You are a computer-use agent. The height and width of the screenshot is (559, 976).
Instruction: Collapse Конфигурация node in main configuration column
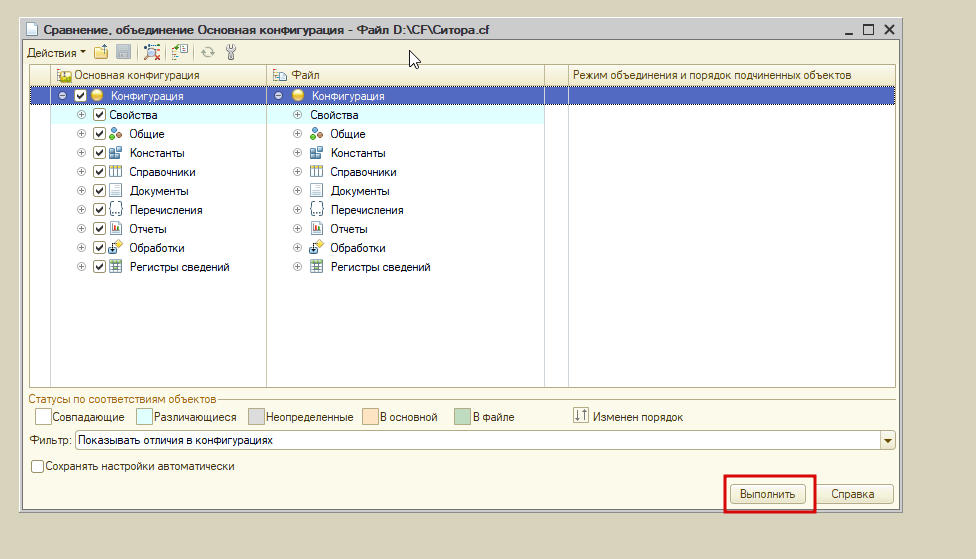click(62, 96)
